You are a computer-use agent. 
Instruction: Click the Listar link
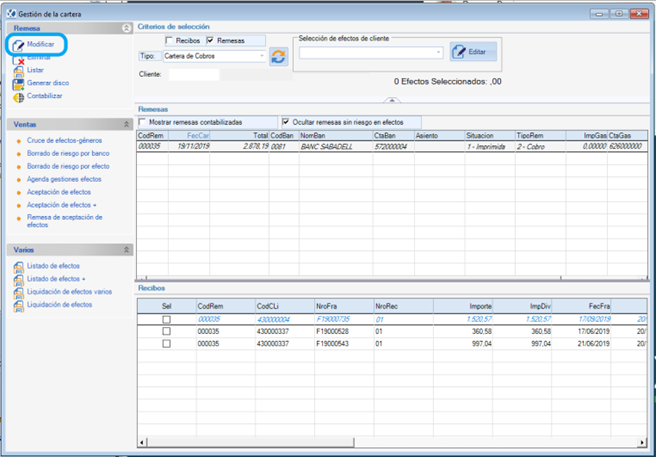tap(35, 70)
